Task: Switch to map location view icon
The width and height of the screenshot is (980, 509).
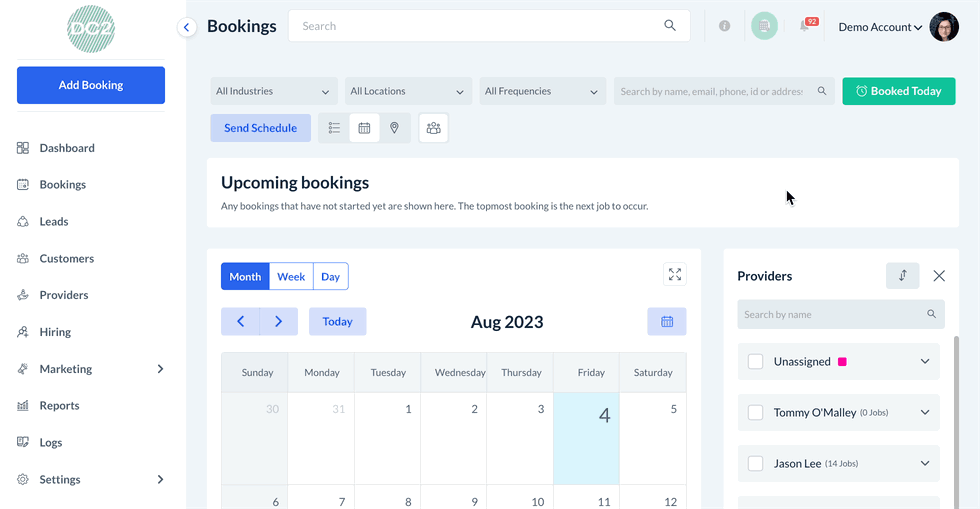Action: 394,128
